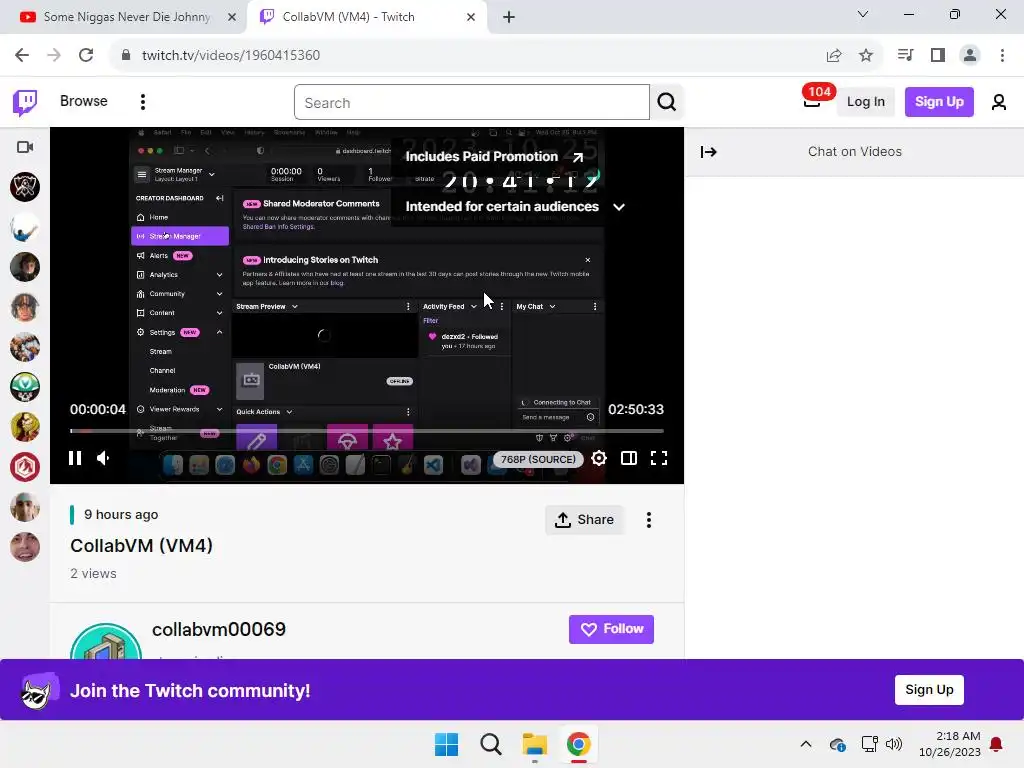
Task: Collapse the chat panel with arrow icon
Action: point(709,152)
